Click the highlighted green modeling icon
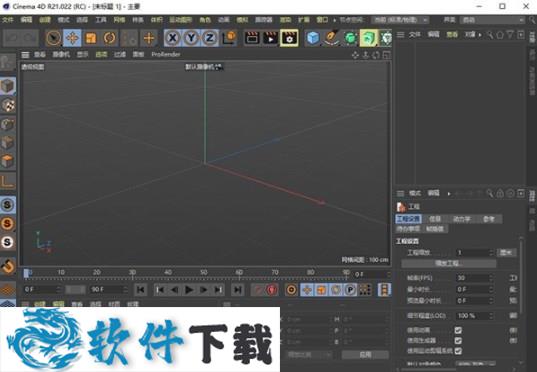This screenshot has width=537, height=372. pyautogui.click(x=369, y=38)
